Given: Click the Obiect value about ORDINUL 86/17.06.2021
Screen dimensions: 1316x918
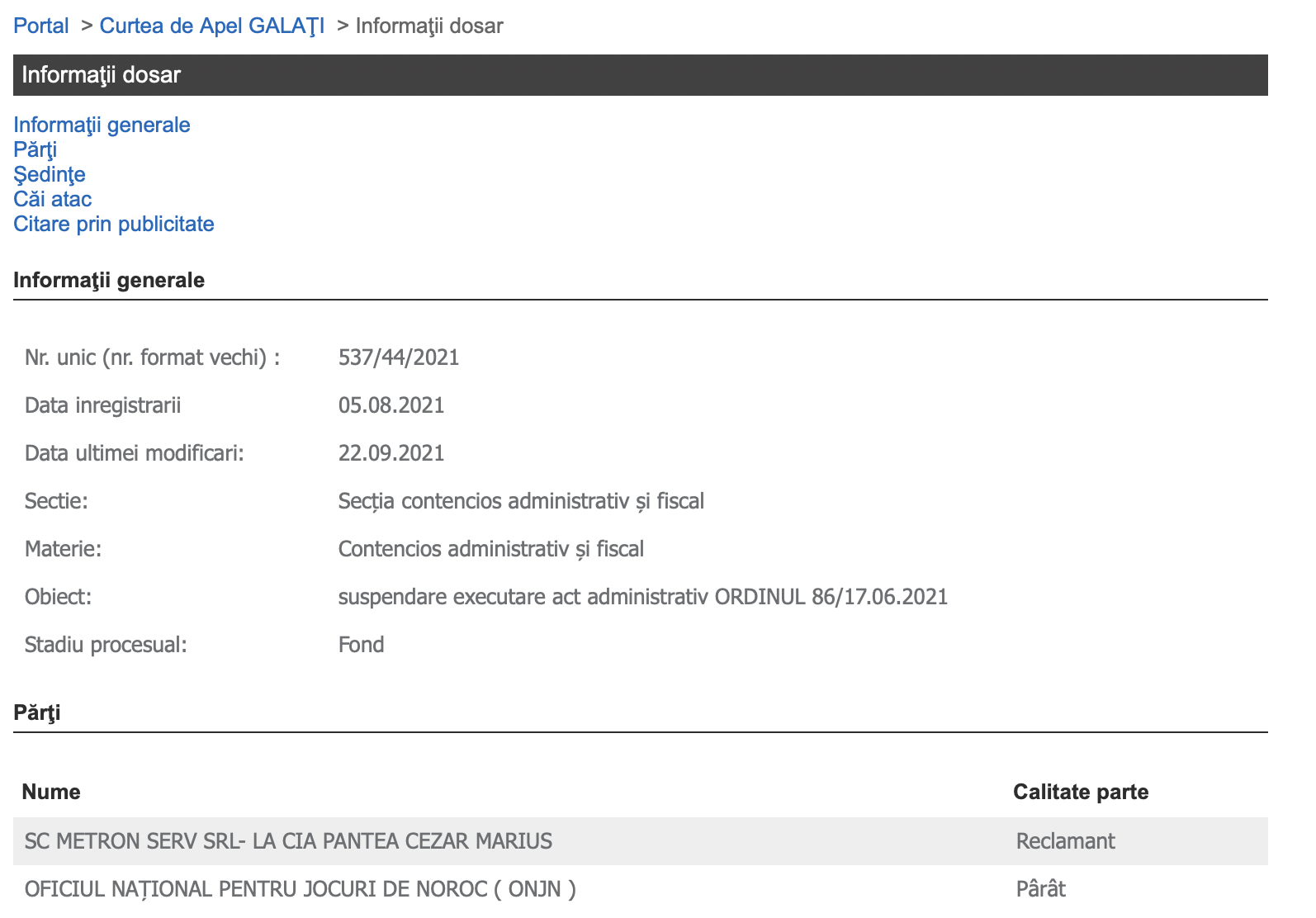Looking at the screenshot, I should (643, 597).
